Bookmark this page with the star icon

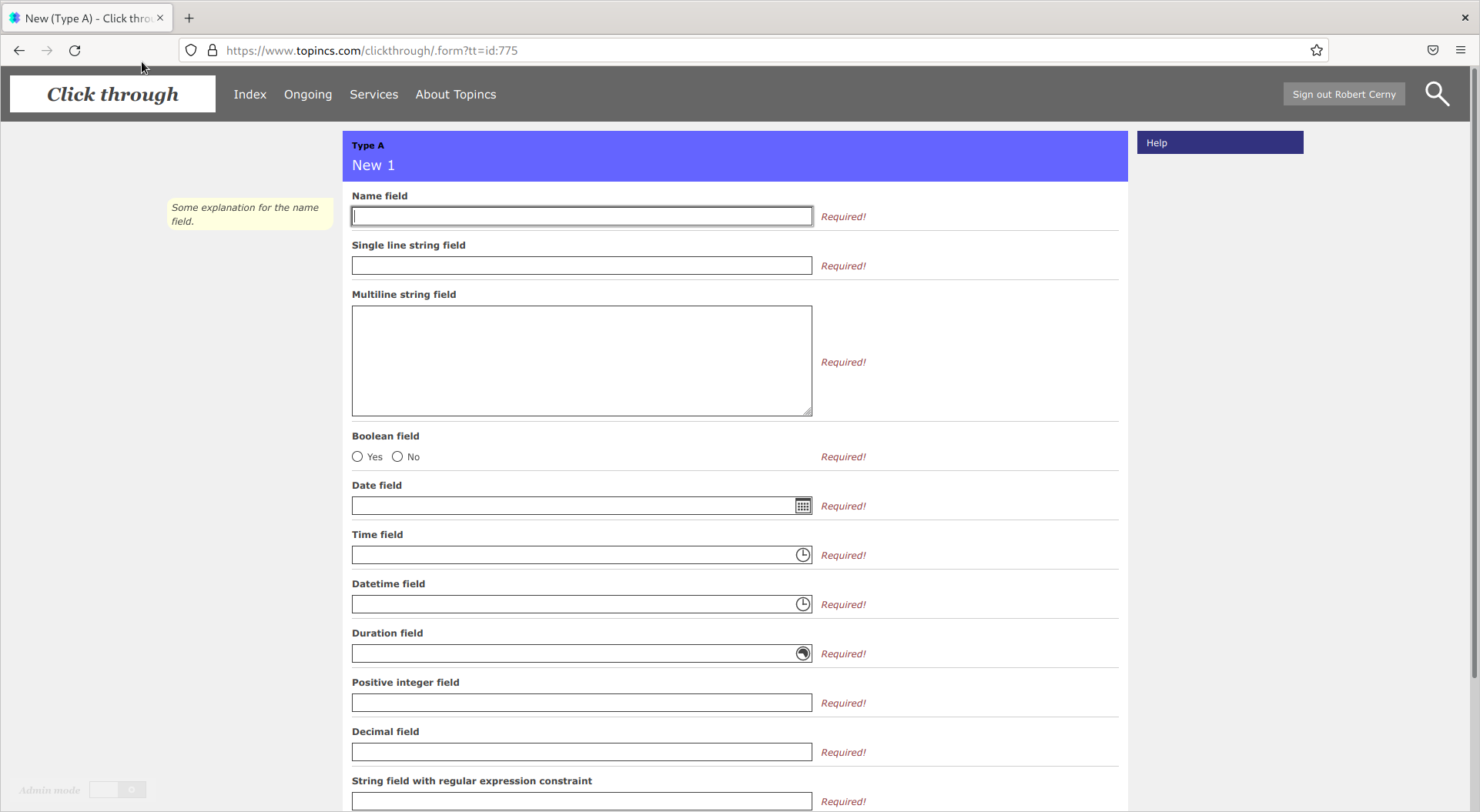(1317, 50)
